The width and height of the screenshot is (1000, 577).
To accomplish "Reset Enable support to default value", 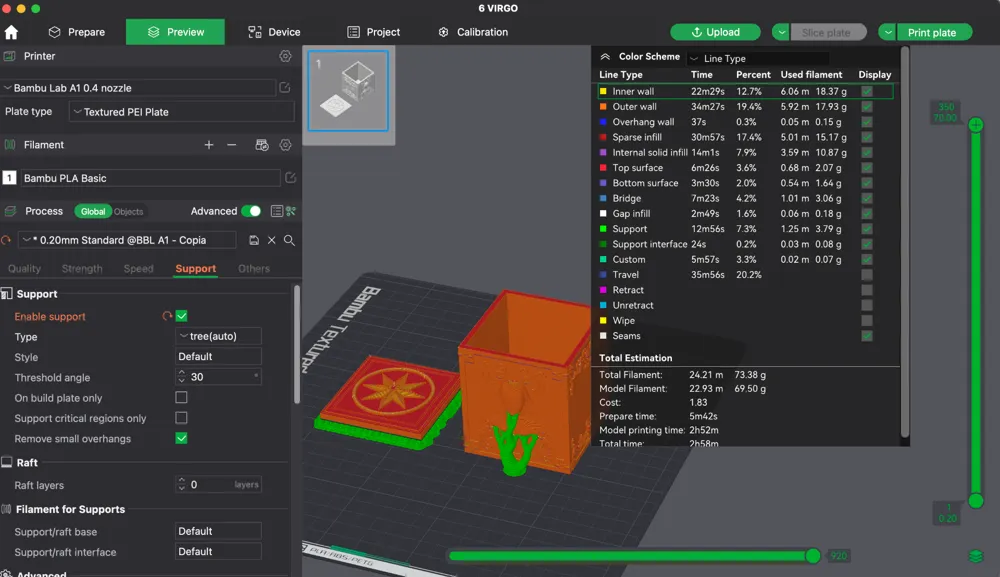I will point(166,316).
